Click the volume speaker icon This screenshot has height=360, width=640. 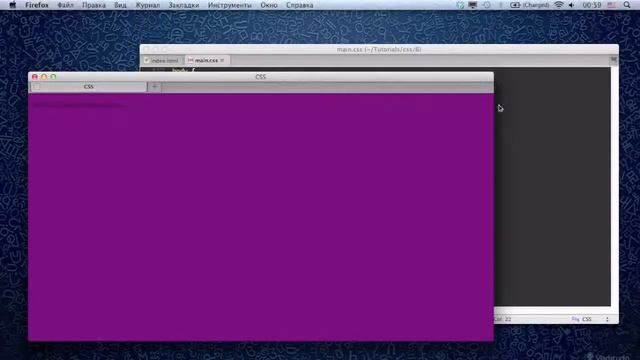click(x=571, y=5)
